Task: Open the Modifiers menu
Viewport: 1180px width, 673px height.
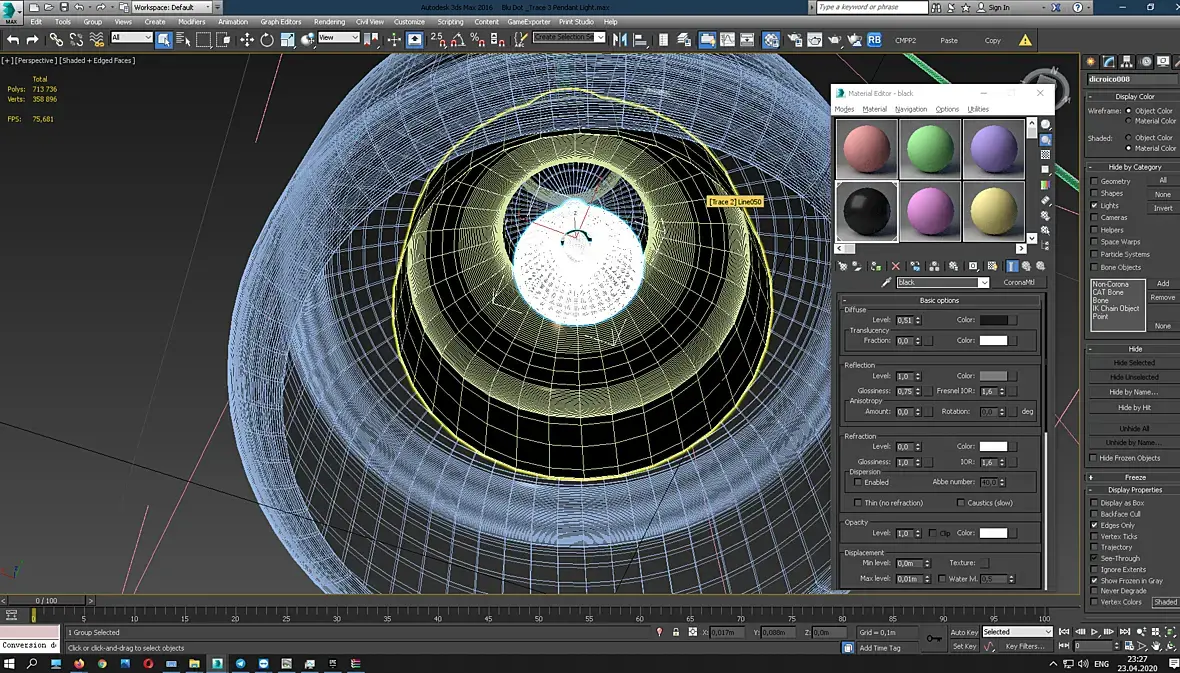Action: [x=191, y=21]
